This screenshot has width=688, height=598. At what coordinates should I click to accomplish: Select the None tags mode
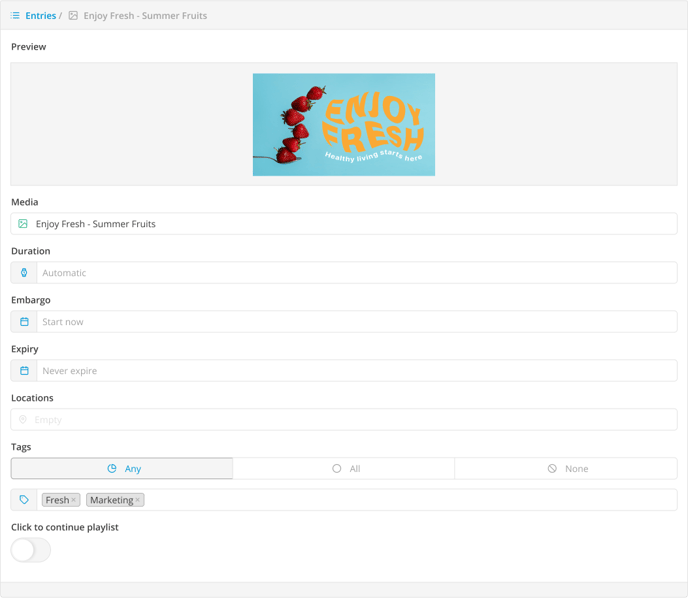566,469
